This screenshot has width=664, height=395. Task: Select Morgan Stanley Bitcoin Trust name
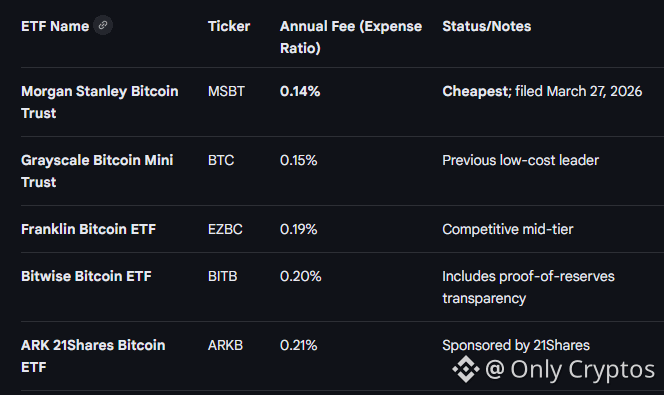pyautogui.click(x=100, y=102)
